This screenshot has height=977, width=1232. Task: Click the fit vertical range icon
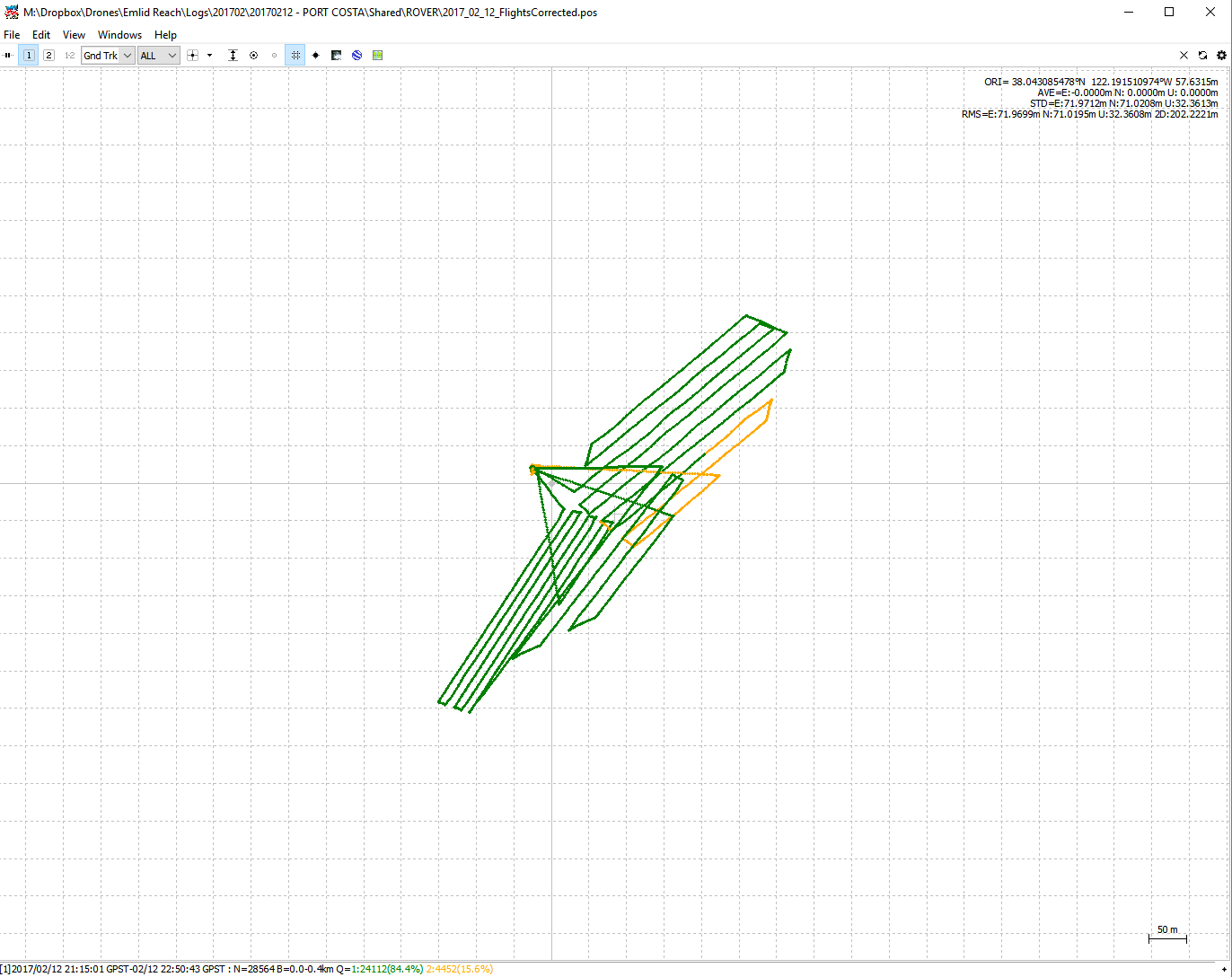coord(233,56)
